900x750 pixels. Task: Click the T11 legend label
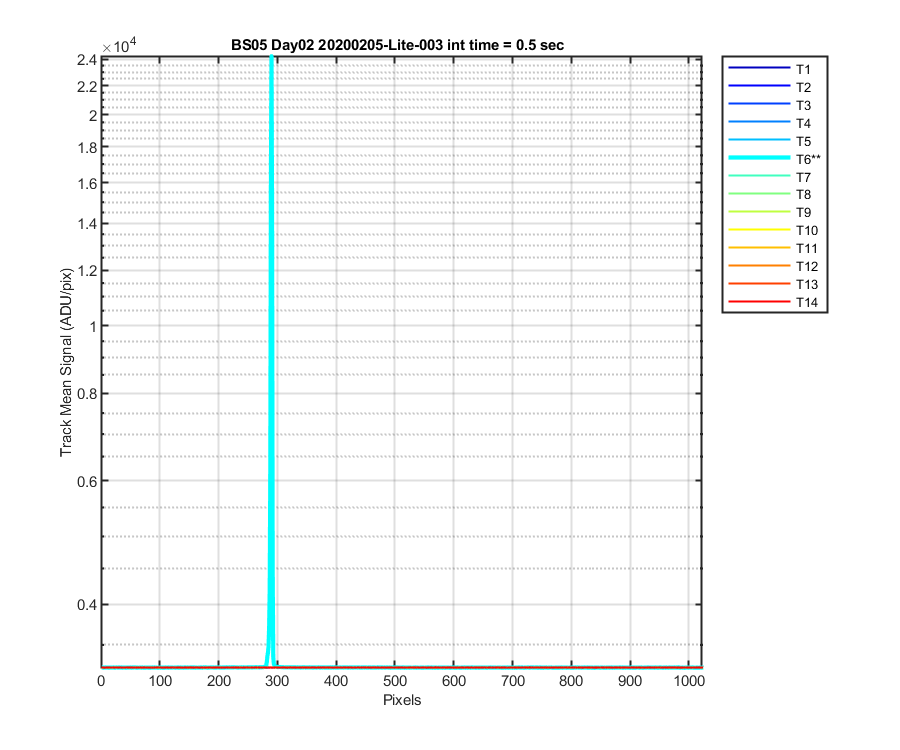806,248
